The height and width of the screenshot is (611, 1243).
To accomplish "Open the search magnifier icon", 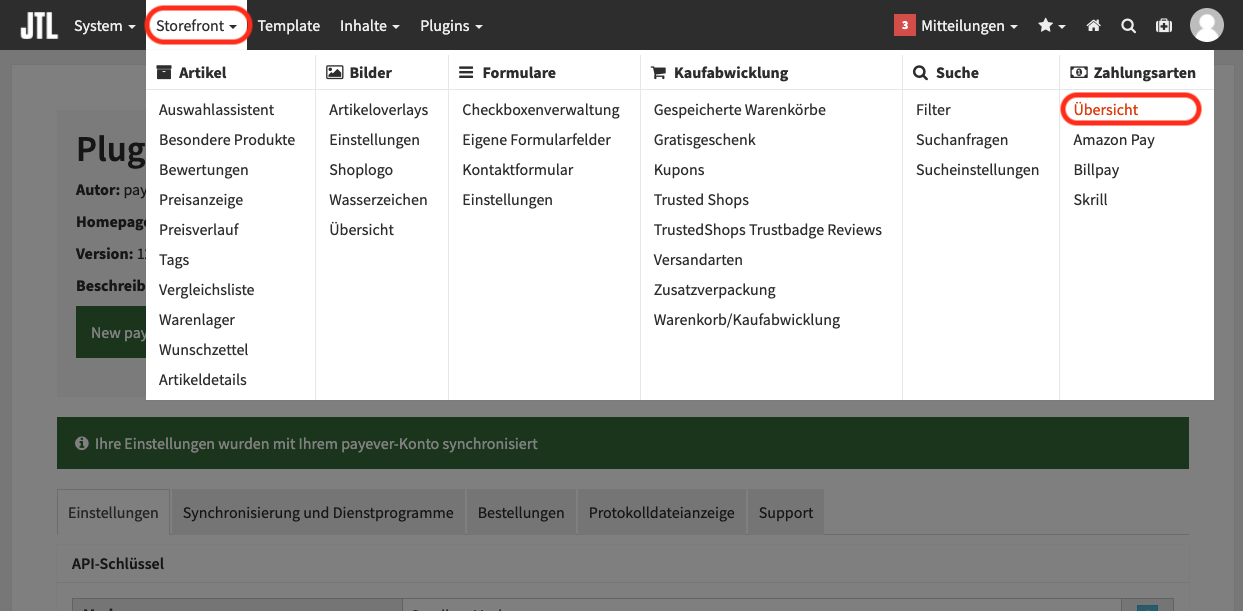I will tap(1128, 26).
